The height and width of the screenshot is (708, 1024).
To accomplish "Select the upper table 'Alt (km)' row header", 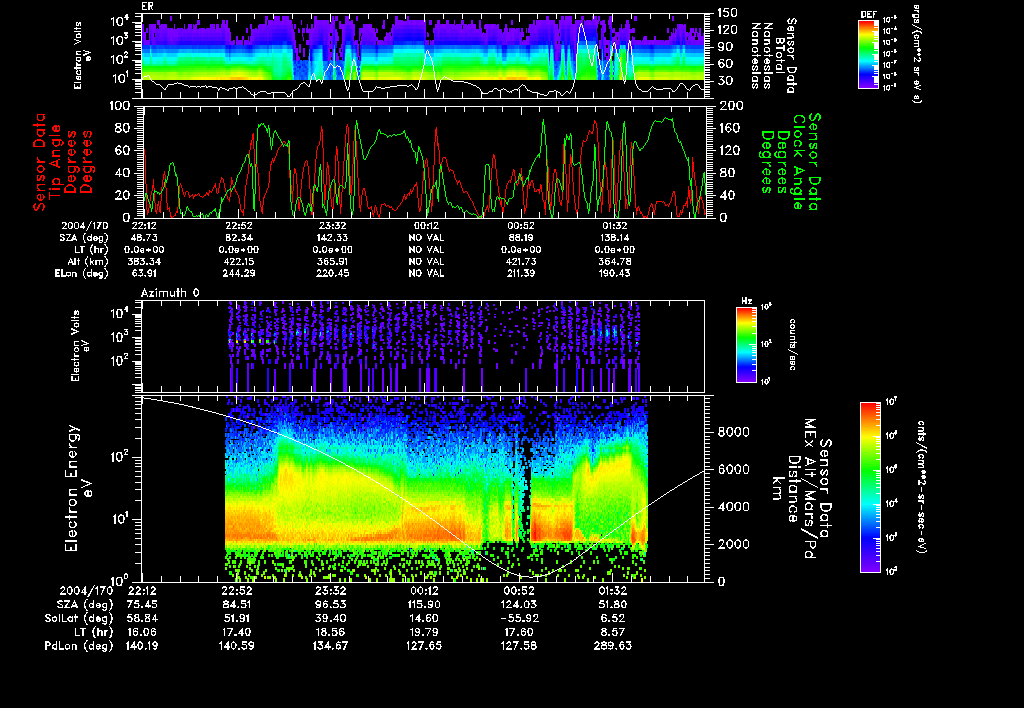I will point(91,261).
